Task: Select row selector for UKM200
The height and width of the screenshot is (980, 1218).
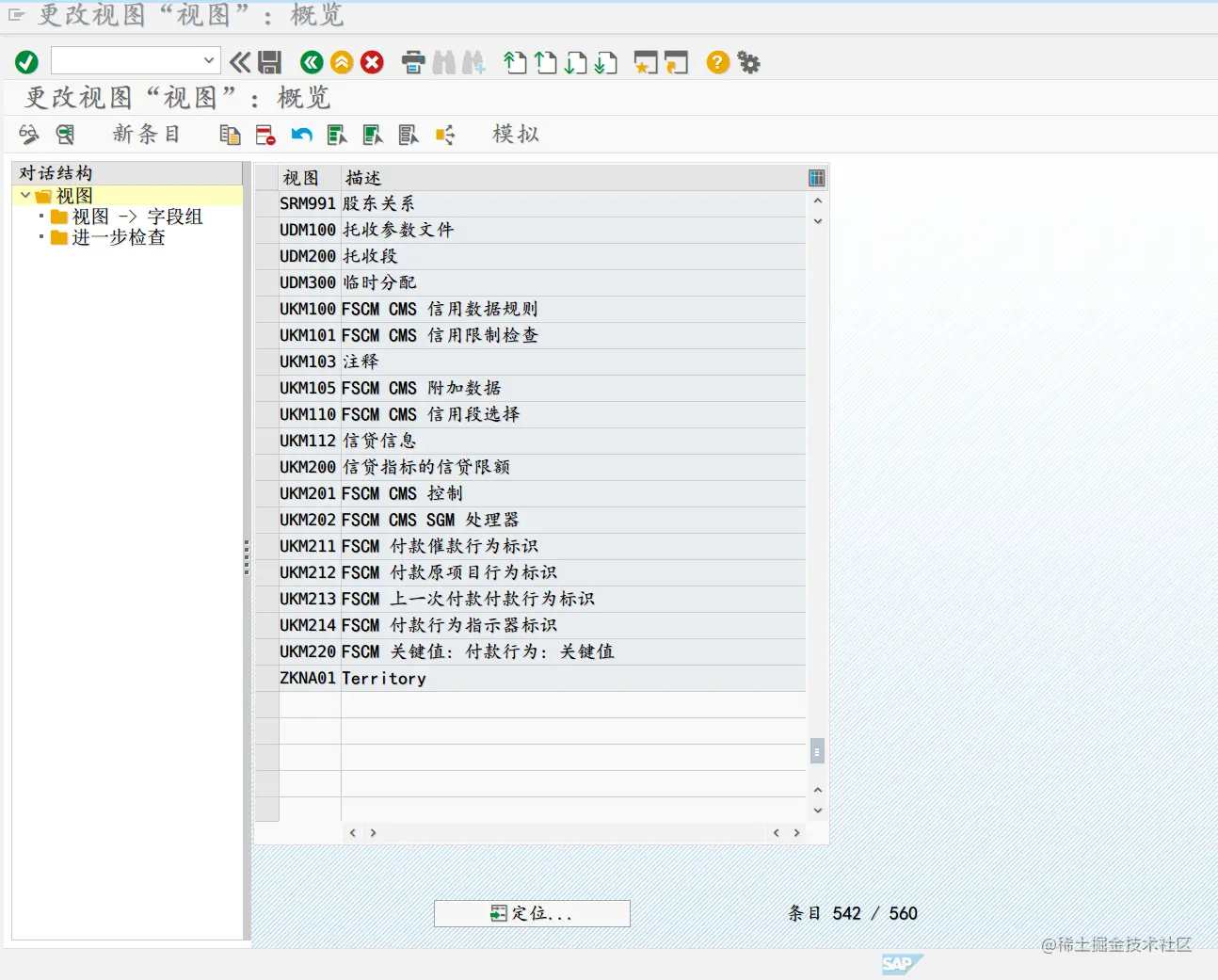Action: [x=267, y=467]
